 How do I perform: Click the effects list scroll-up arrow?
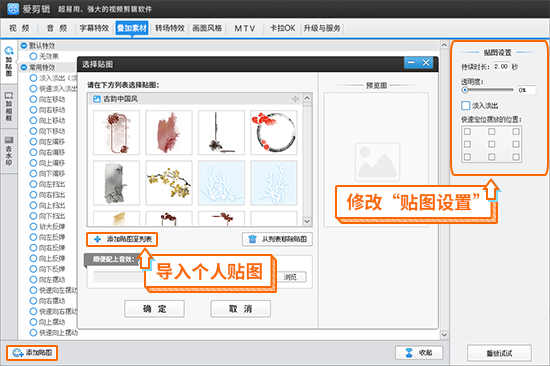(444, 45)
